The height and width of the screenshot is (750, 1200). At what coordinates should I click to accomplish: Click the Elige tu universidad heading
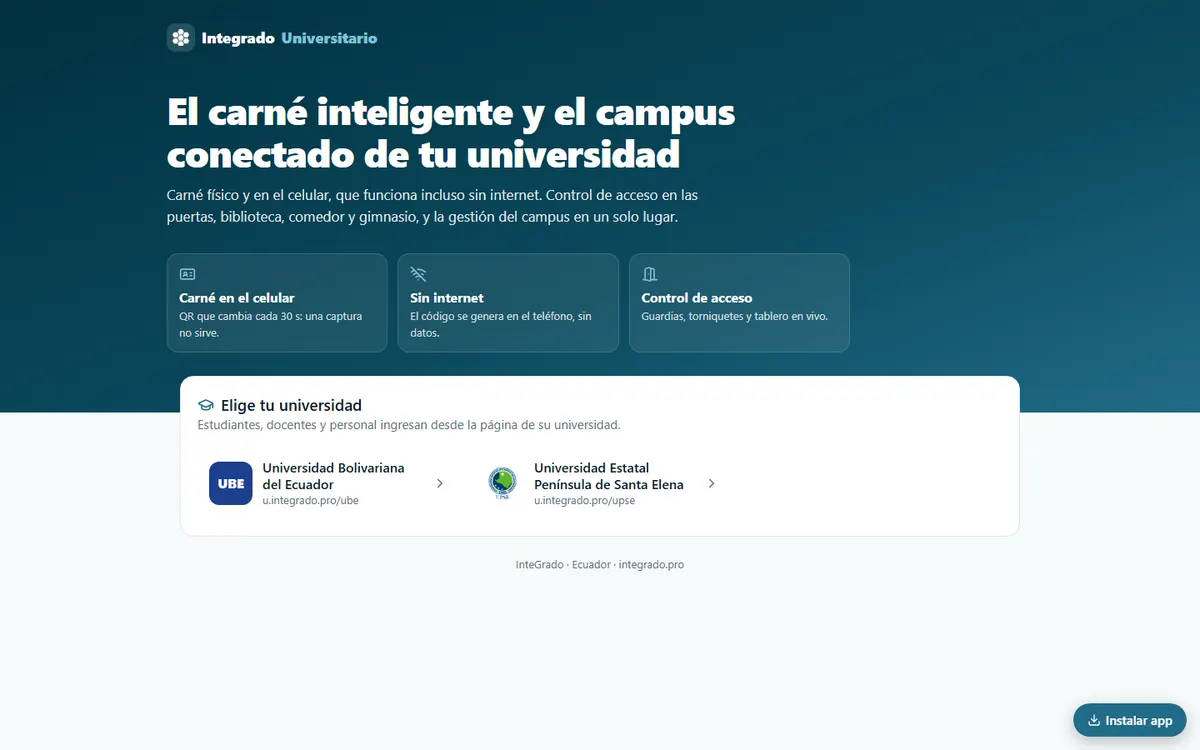pos(291,406)
